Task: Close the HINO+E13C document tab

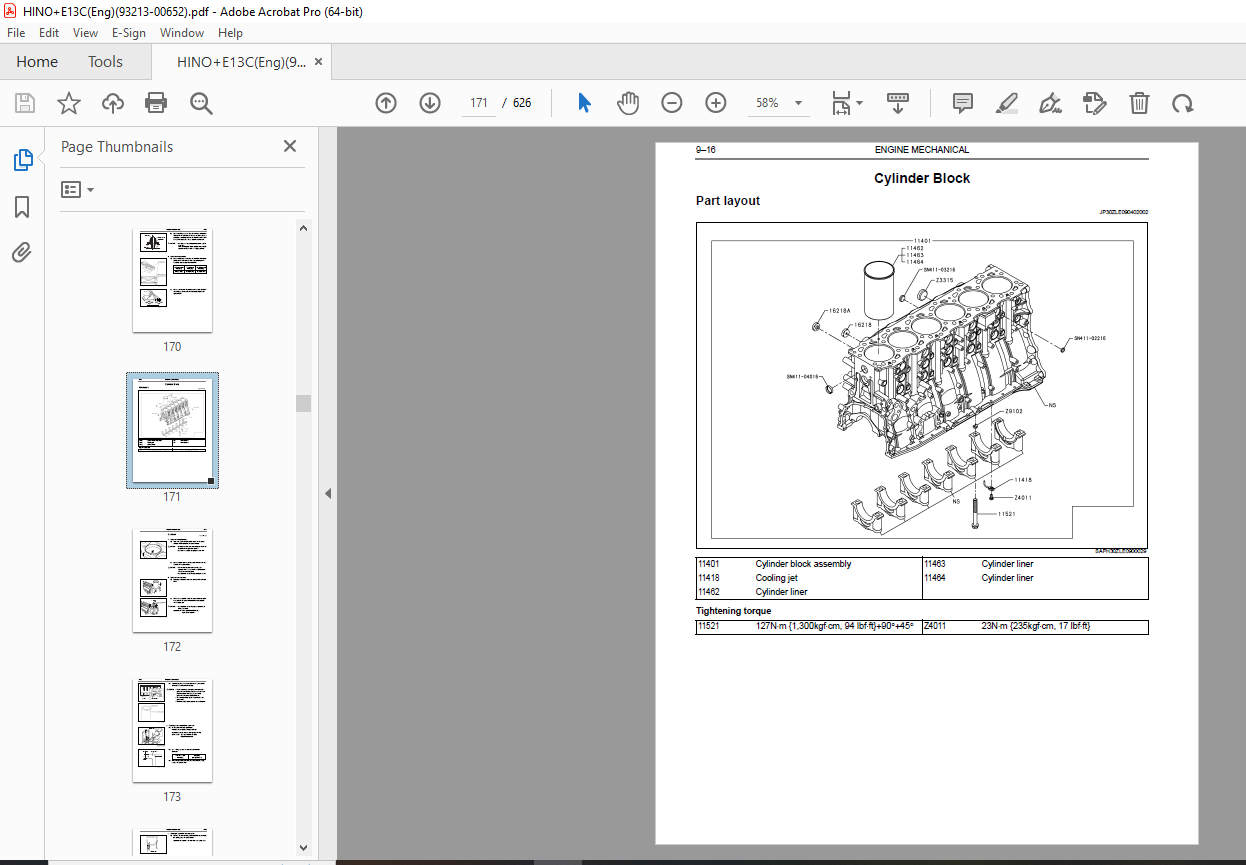Action: (x=319, y=61)
